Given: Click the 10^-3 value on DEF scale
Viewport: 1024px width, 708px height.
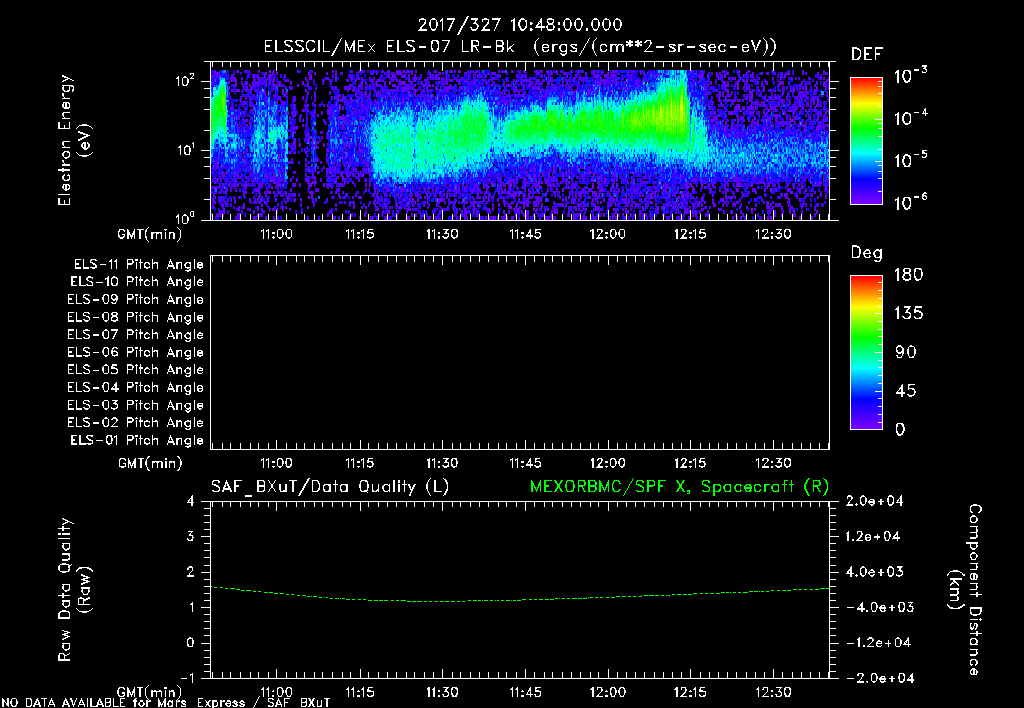Looking at the screenshot, I should point(910,76).
